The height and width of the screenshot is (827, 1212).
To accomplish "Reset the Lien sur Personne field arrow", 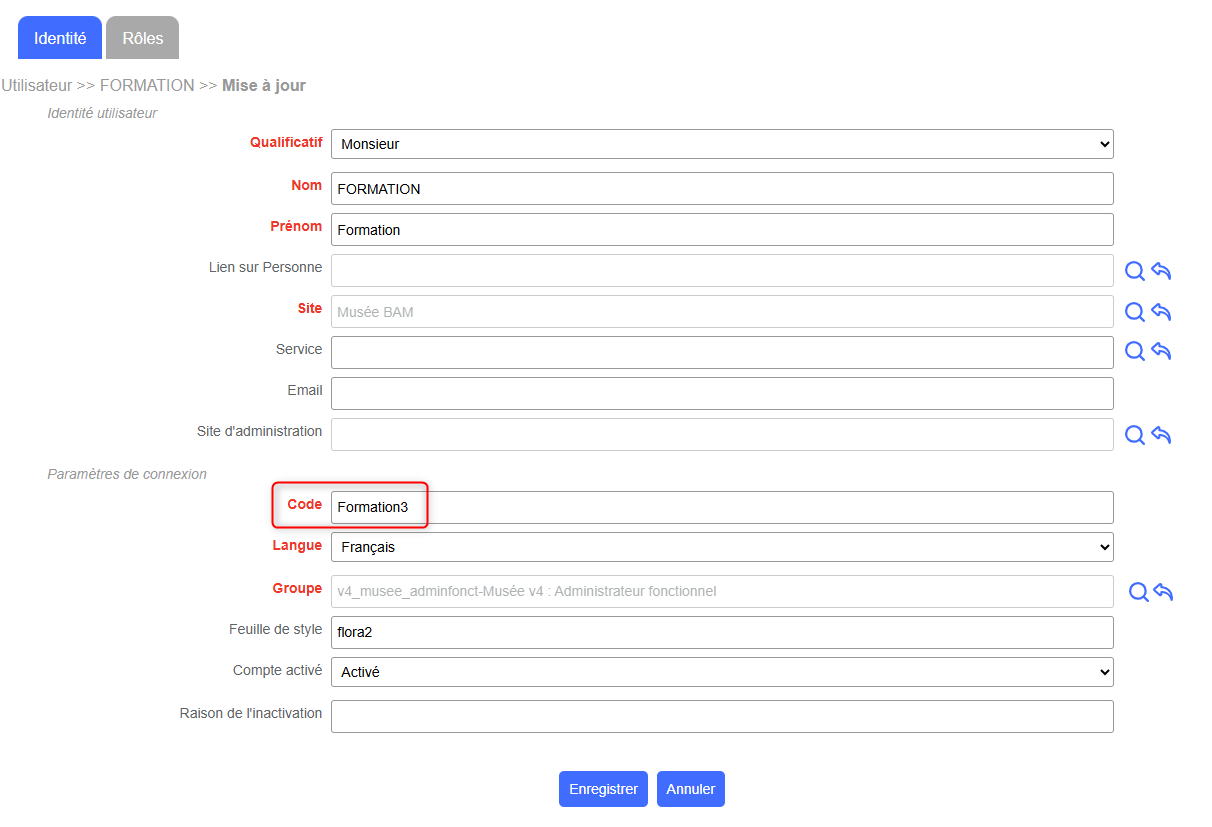I will point(1161,271).
